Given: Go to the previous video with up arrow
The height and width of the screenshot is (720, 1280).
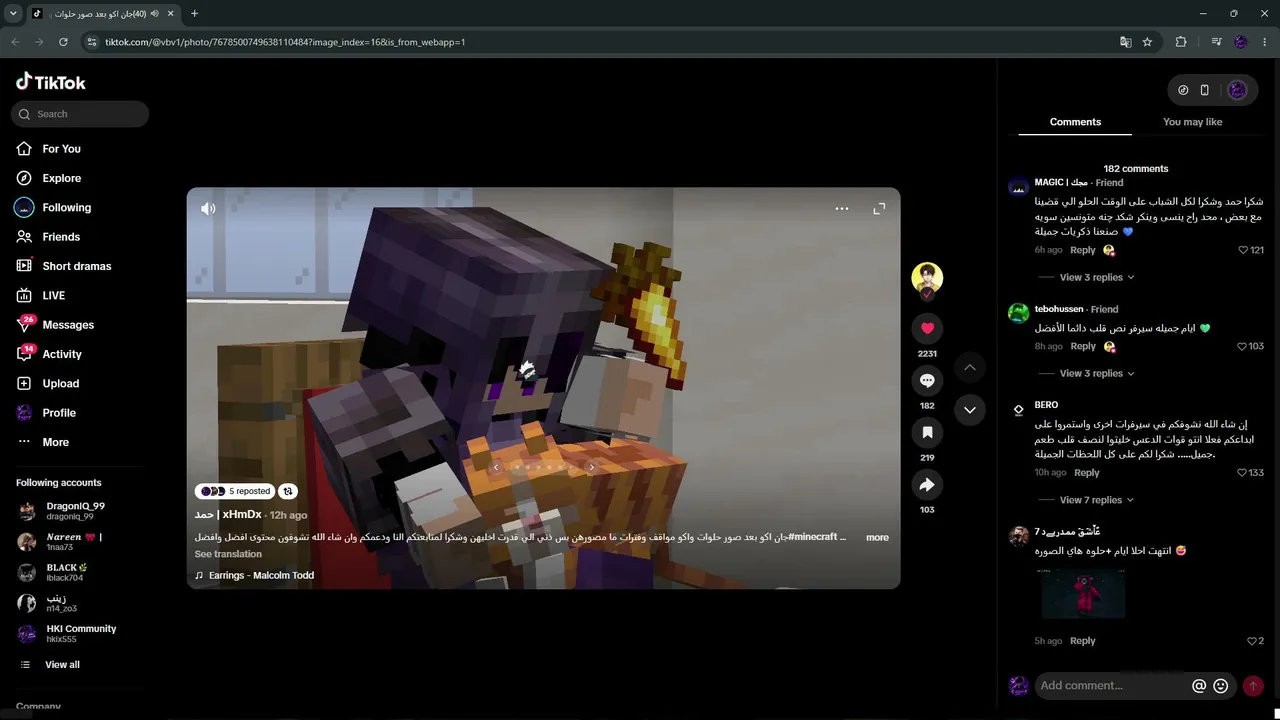Looking at the screenshot, I should [970, 368].
